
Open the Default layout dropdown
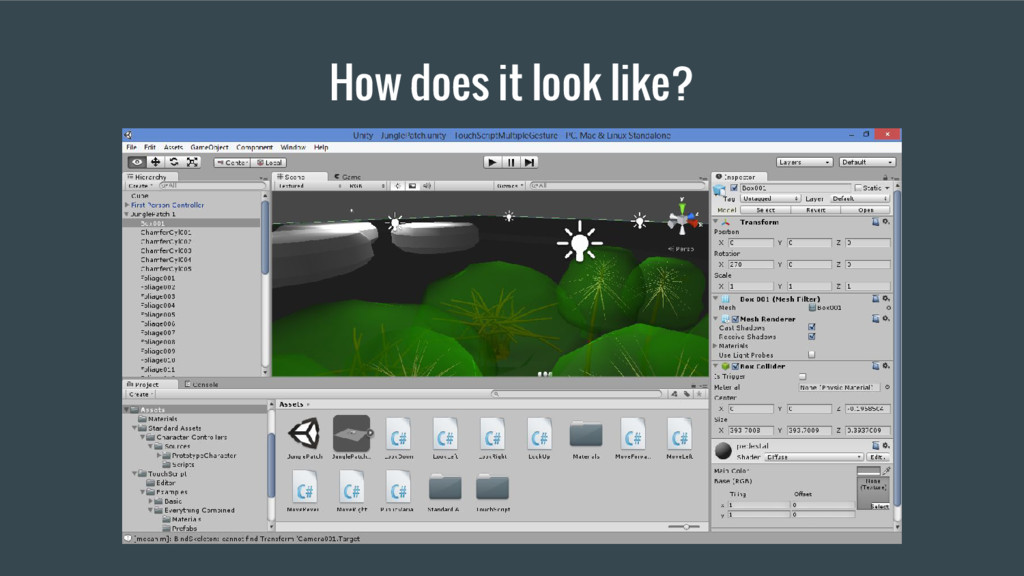867,162
